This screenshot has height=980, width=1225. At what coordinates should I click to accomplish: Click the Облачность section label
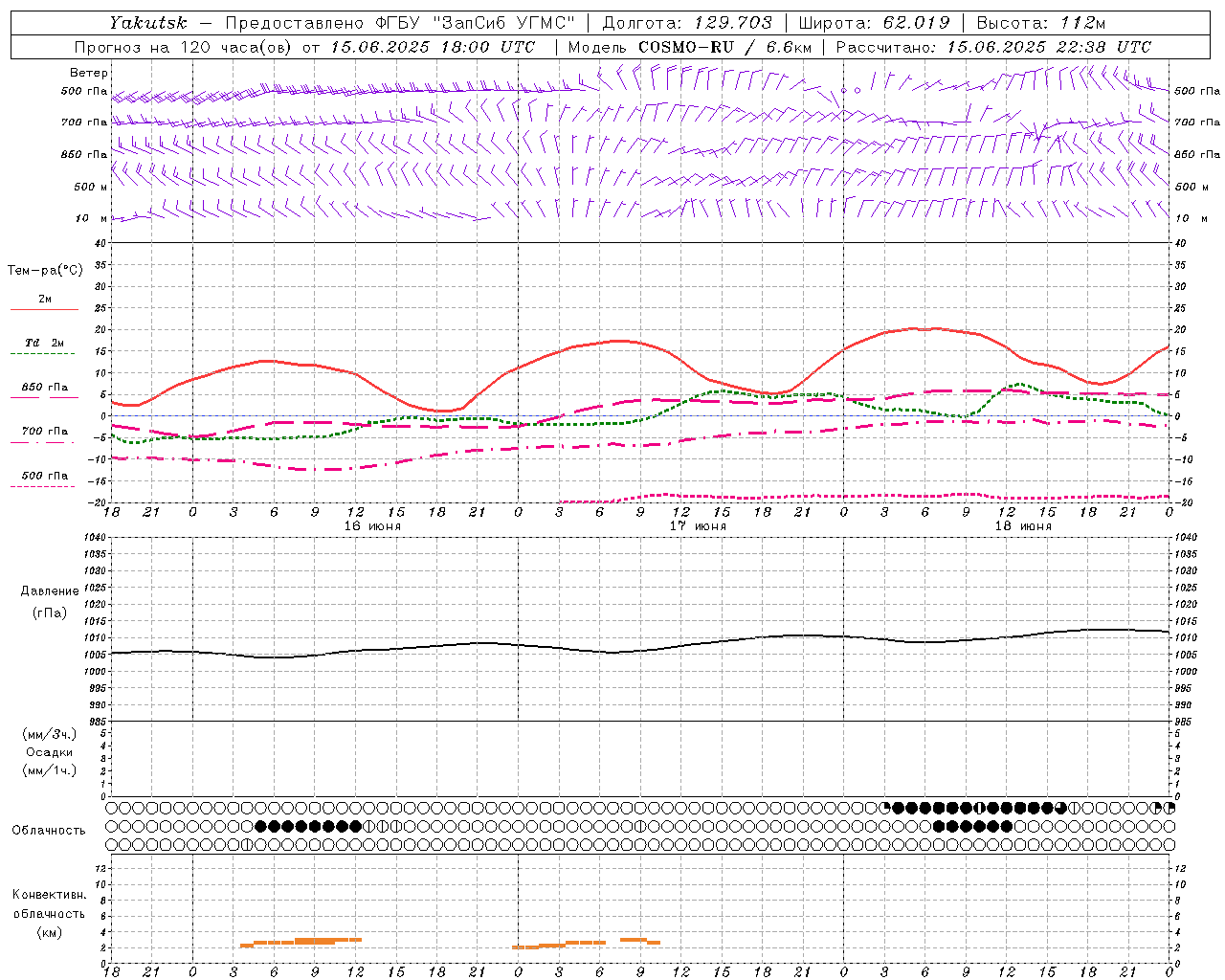(49, 831)
